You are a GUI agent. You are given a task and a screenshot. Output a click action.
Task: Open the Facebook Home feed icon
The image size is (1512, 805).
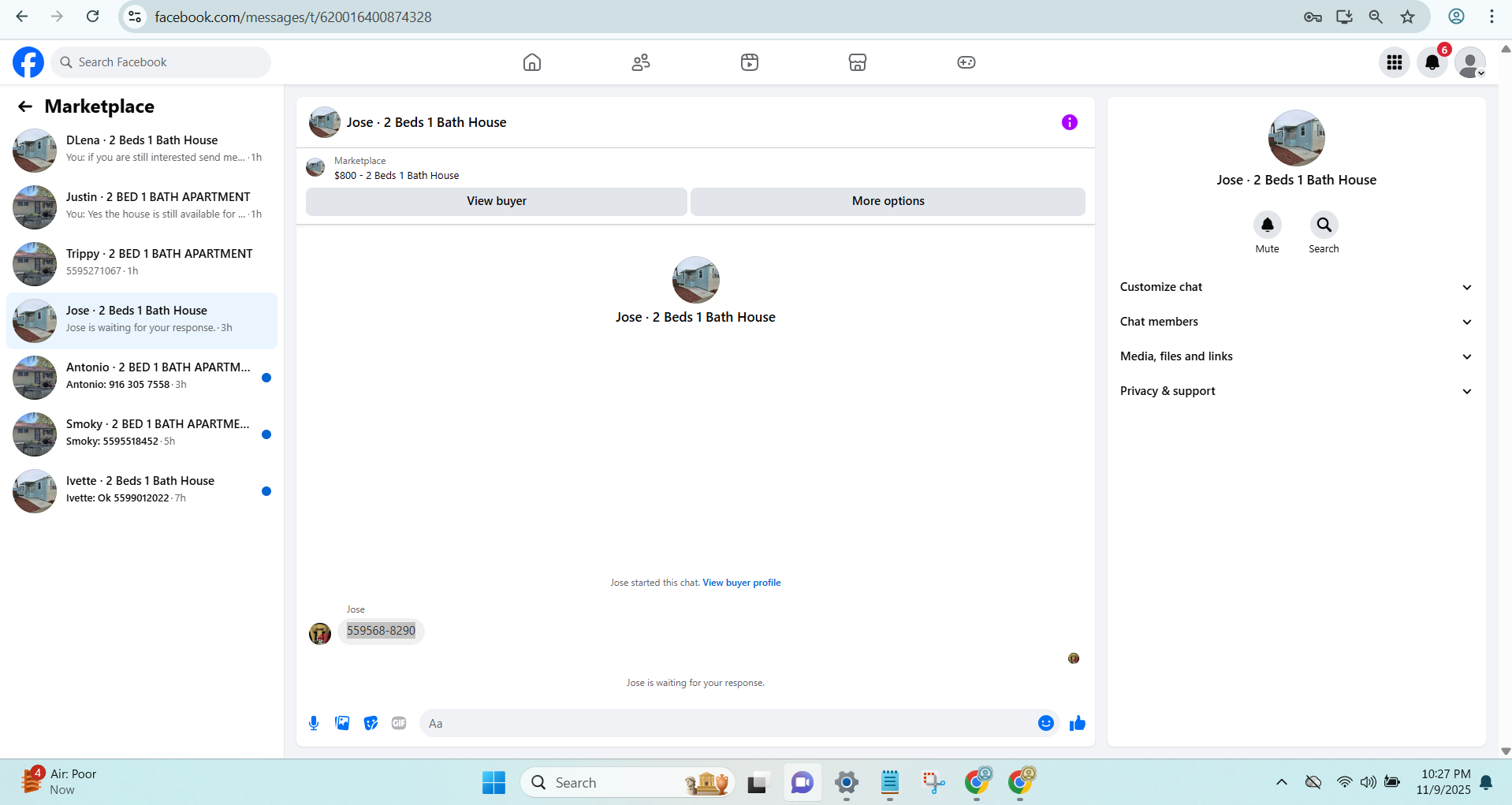[x=532, y=62]
